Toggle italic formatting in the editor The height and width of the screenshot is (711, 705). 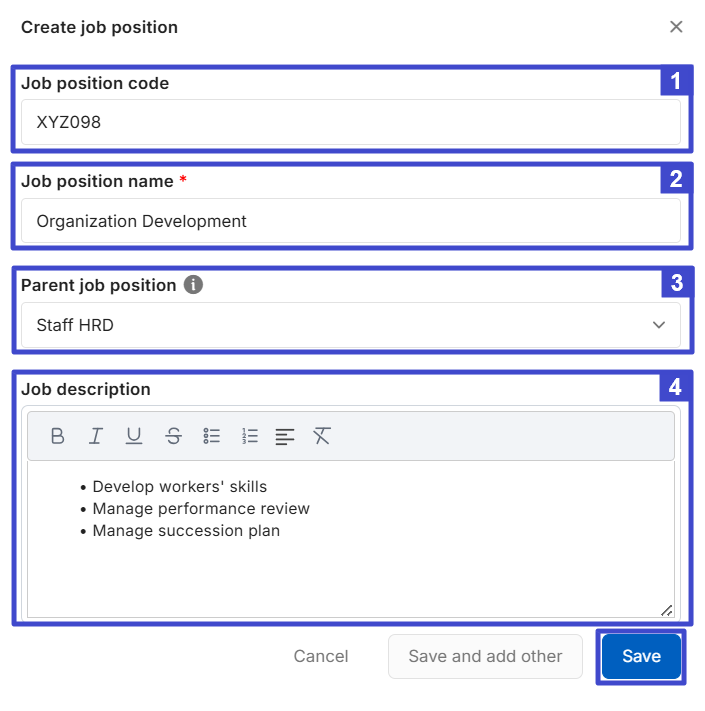pyautogui.click(x=96, y=436)
